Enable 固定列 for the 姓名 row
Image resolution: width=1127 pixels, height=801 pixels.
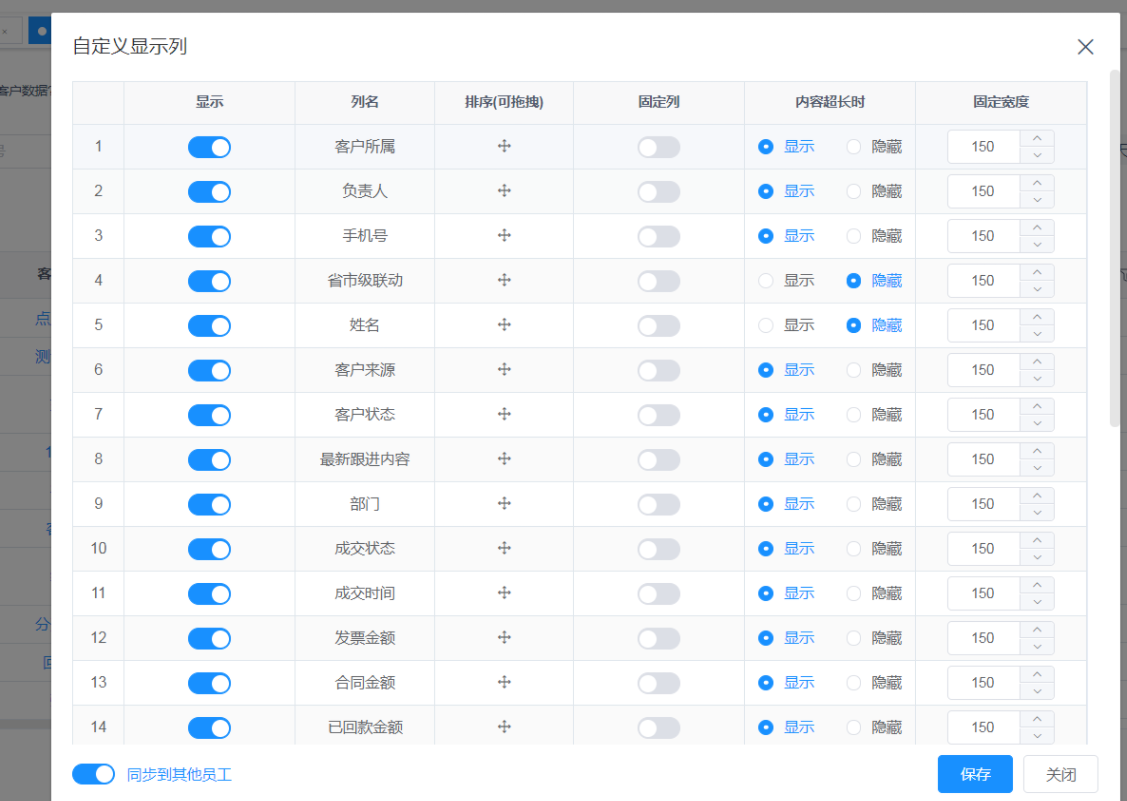click(658, 325)
